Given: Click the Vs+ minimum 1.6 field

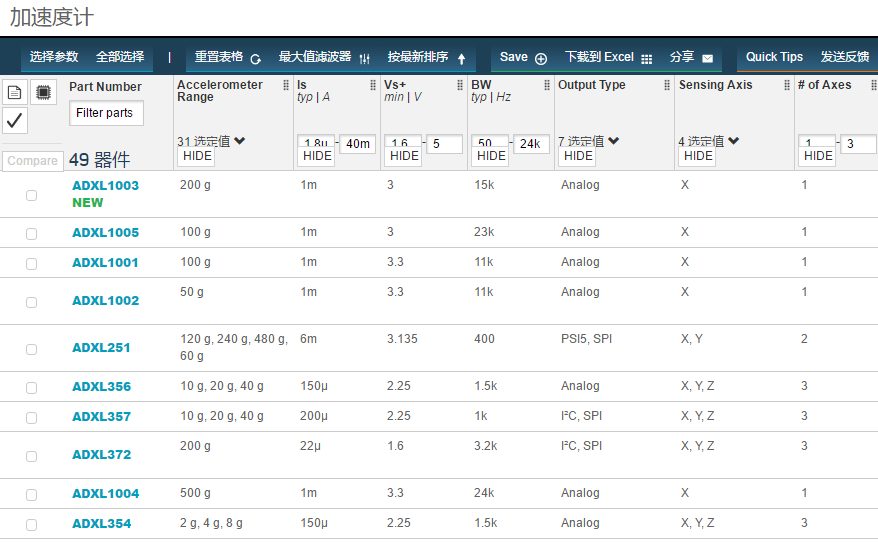Looking at the screenshot, I should click(x=403, y=141).
